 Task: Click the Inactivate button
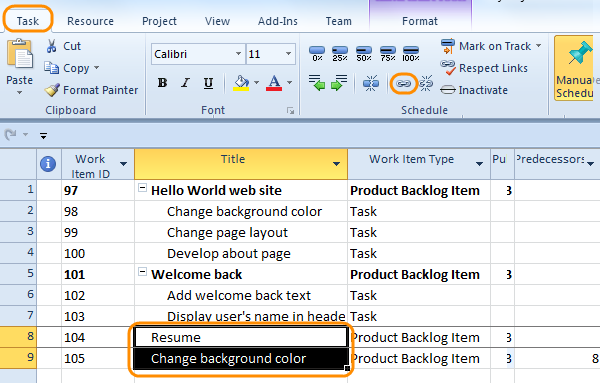coord(474,90)
